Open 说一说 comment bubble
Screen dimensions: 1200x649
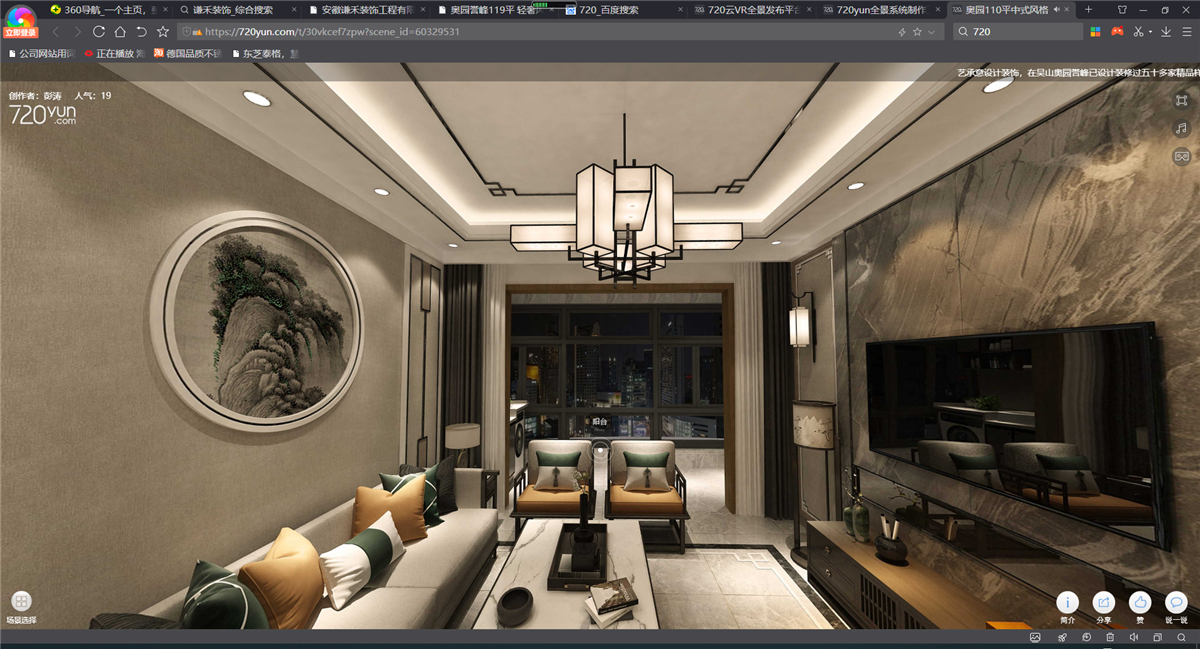(1176, 602)
